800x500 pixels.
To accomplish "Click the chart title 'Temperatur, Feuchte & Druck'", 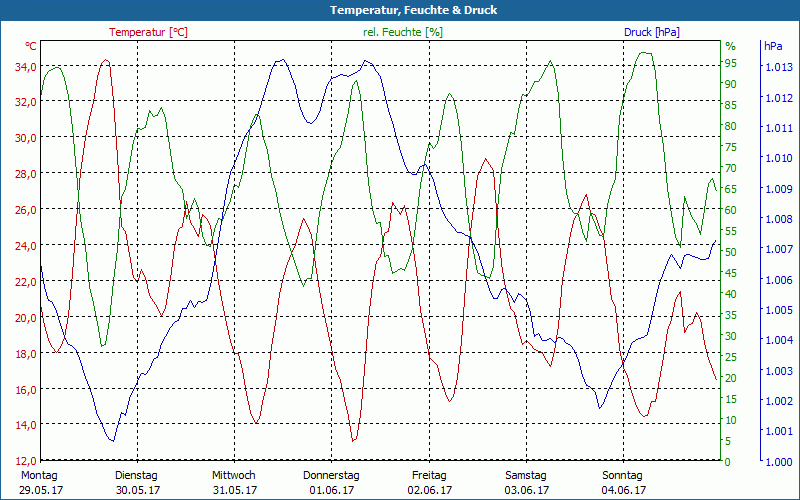I will click(x=413, y=10).
